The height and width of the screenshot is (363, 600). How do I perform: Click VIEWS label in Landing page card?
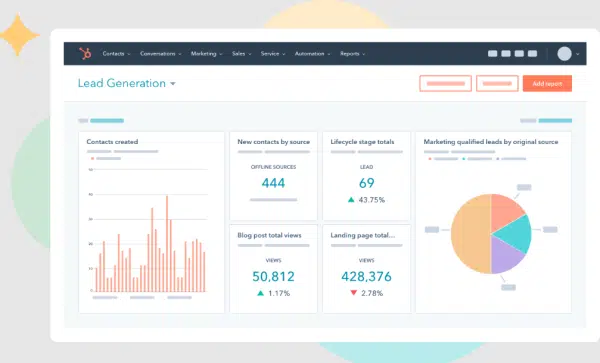366,260
